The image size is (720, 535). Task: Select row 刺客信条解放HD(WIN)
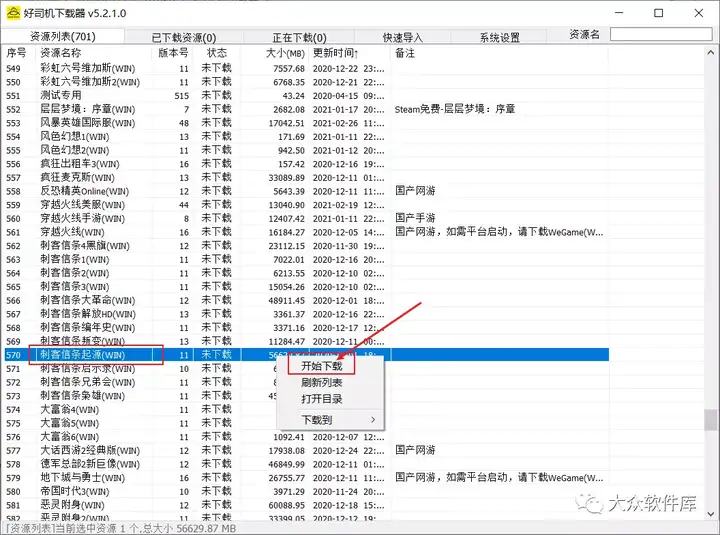pos(307,314)
